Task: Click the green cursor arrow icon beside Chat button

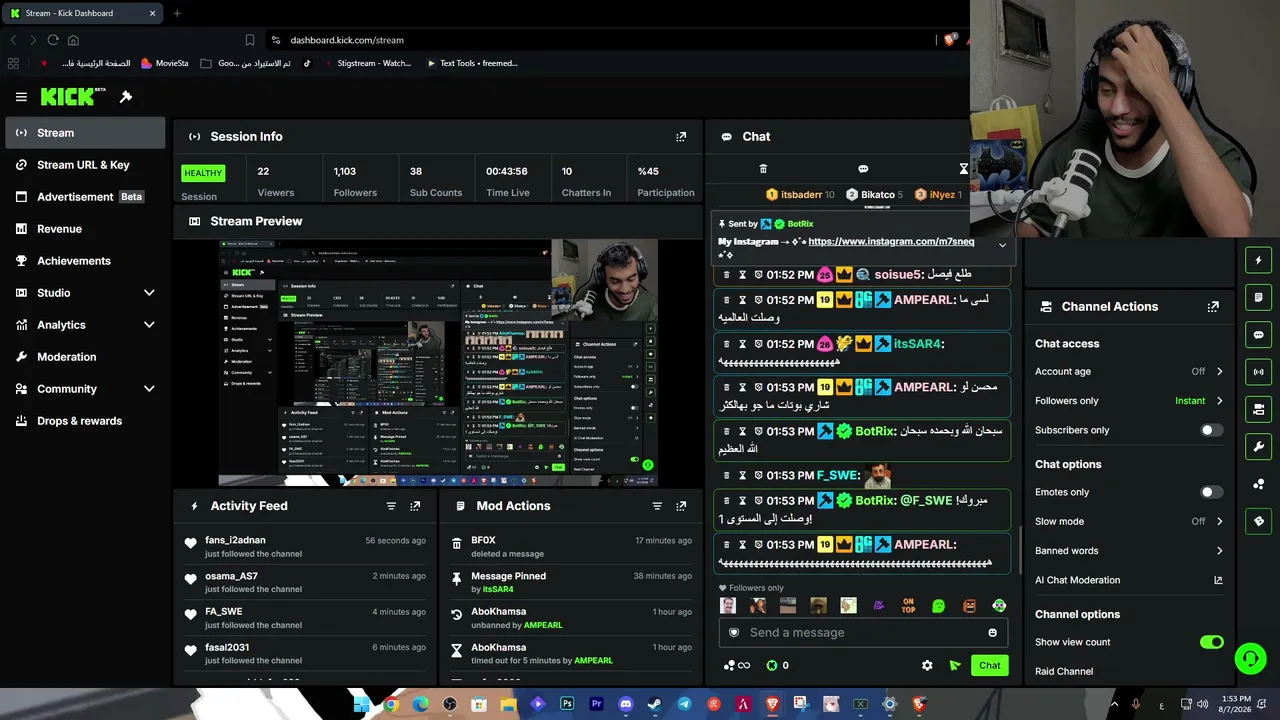Action: point(955,665)
